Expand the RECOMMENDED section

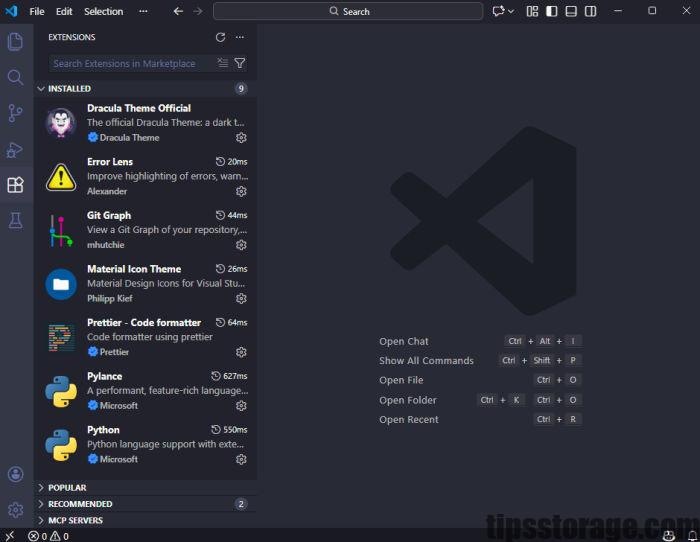pos(145,504)
